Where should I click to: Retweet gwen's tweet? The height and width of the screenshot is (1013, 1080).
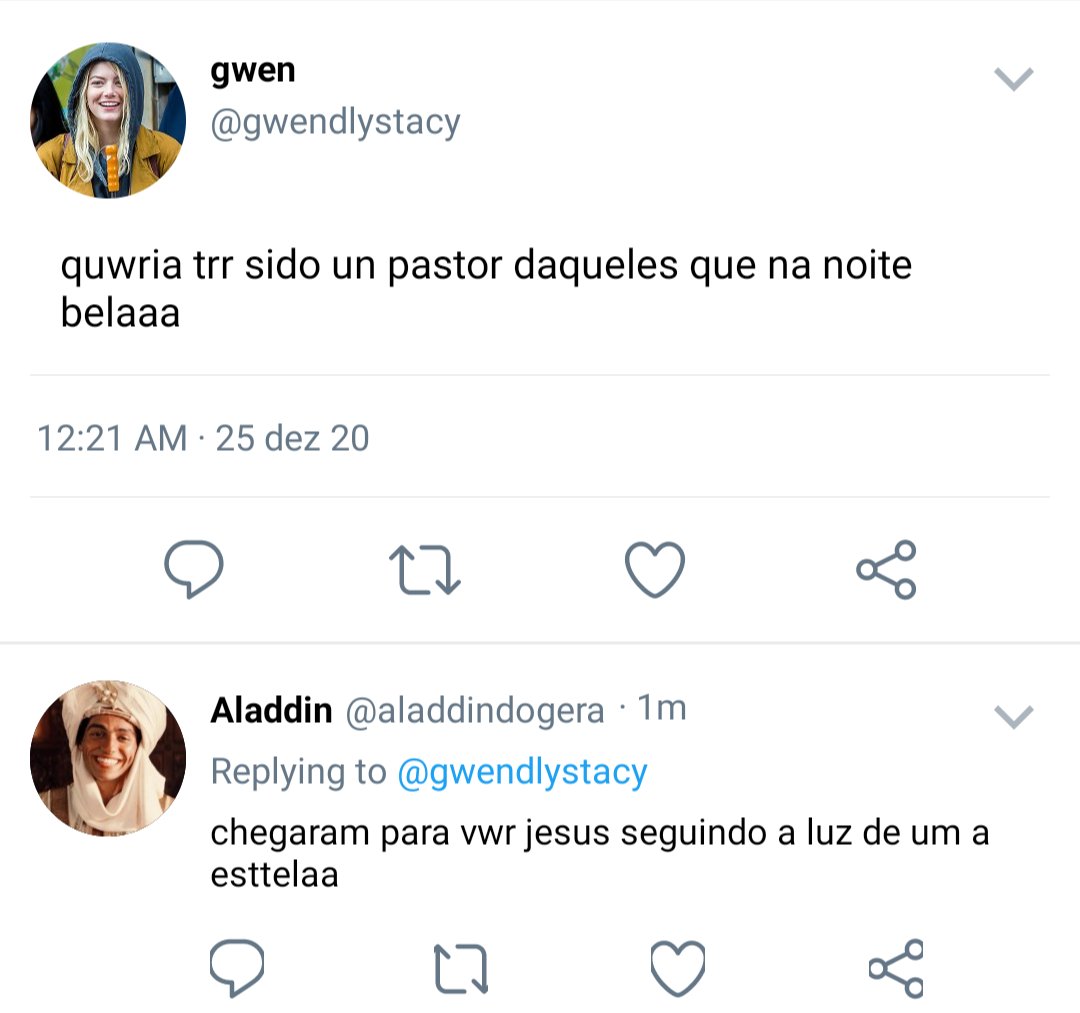[424, 570]
